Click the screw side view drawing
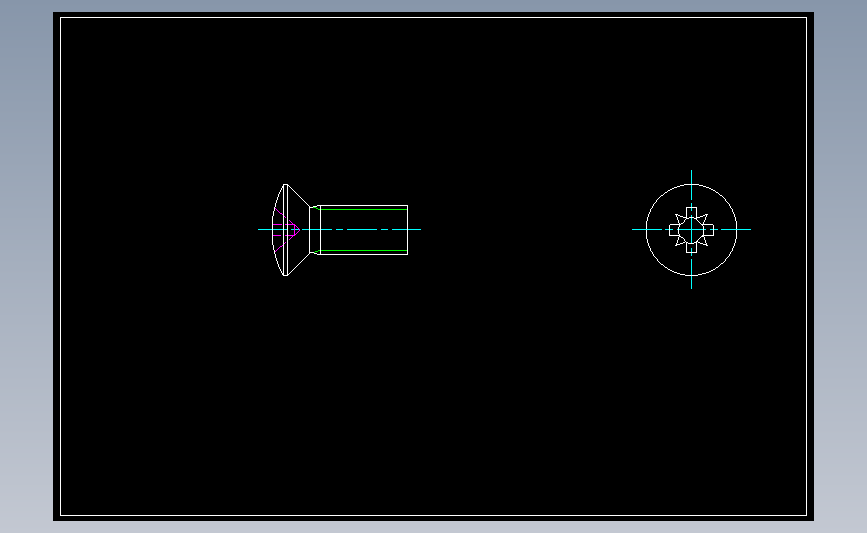Image resolution: width=867 pixels, height=533 pixels. [x=340, y=230]
